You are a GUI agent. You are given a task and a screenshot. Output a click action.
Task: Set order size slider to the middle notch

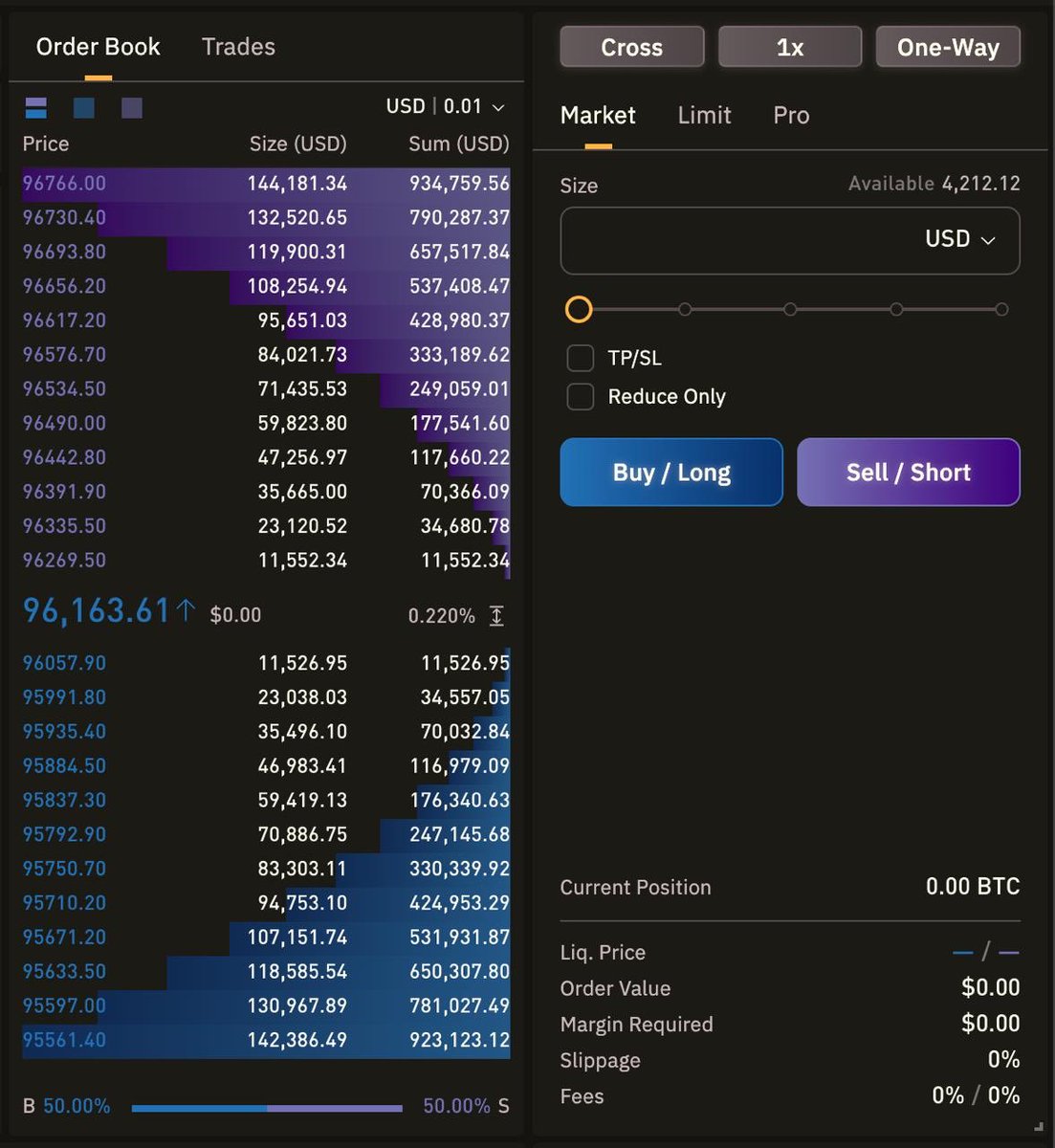(790, 309)
